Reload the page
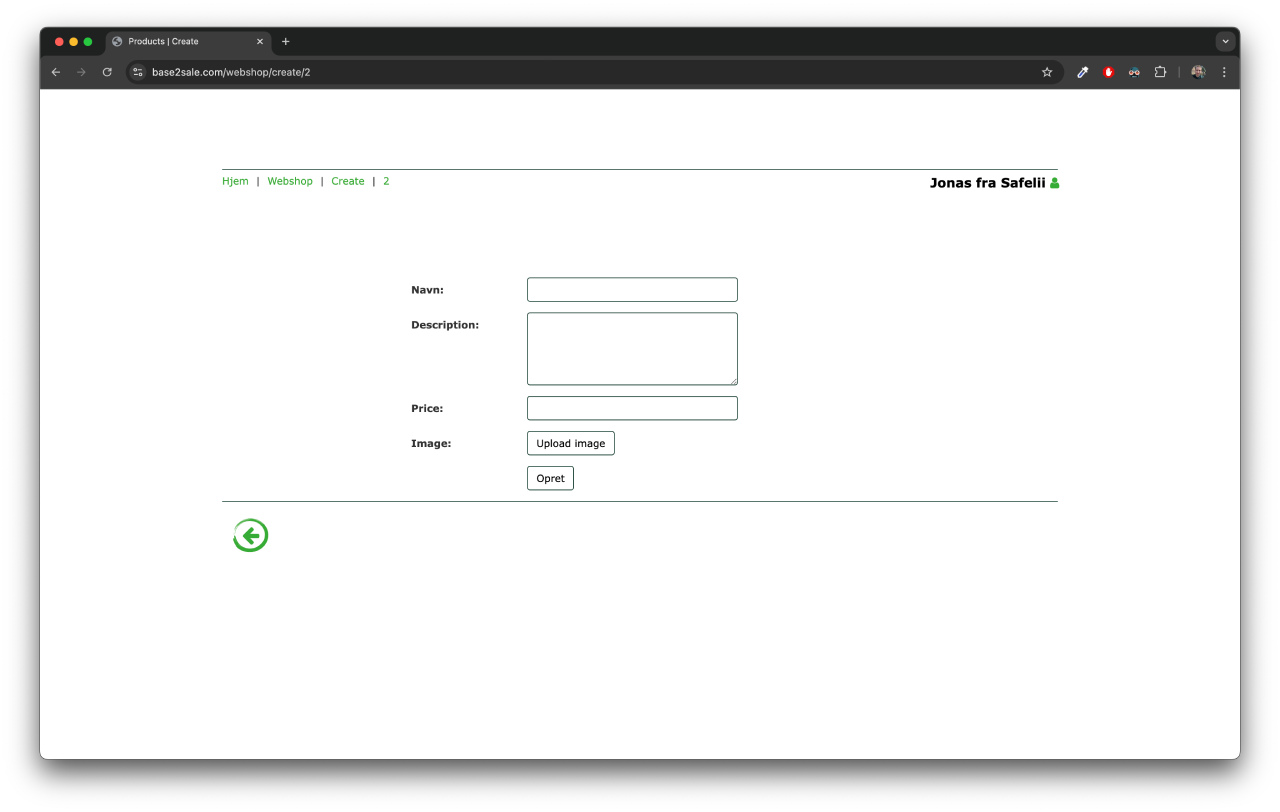 107,72
